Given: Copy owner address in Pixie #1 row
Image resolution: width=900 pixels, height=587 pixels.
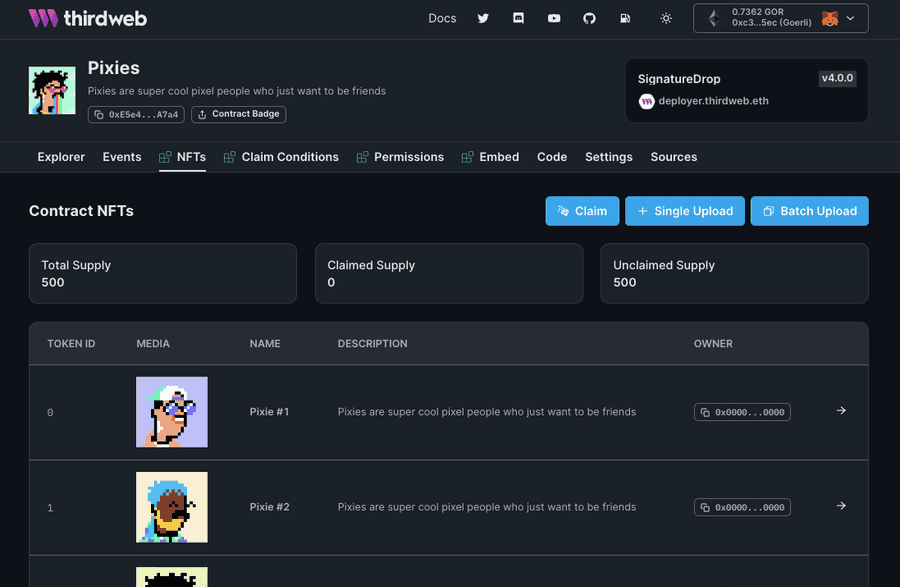Looking at the screenshot, I should pos(742,412).
